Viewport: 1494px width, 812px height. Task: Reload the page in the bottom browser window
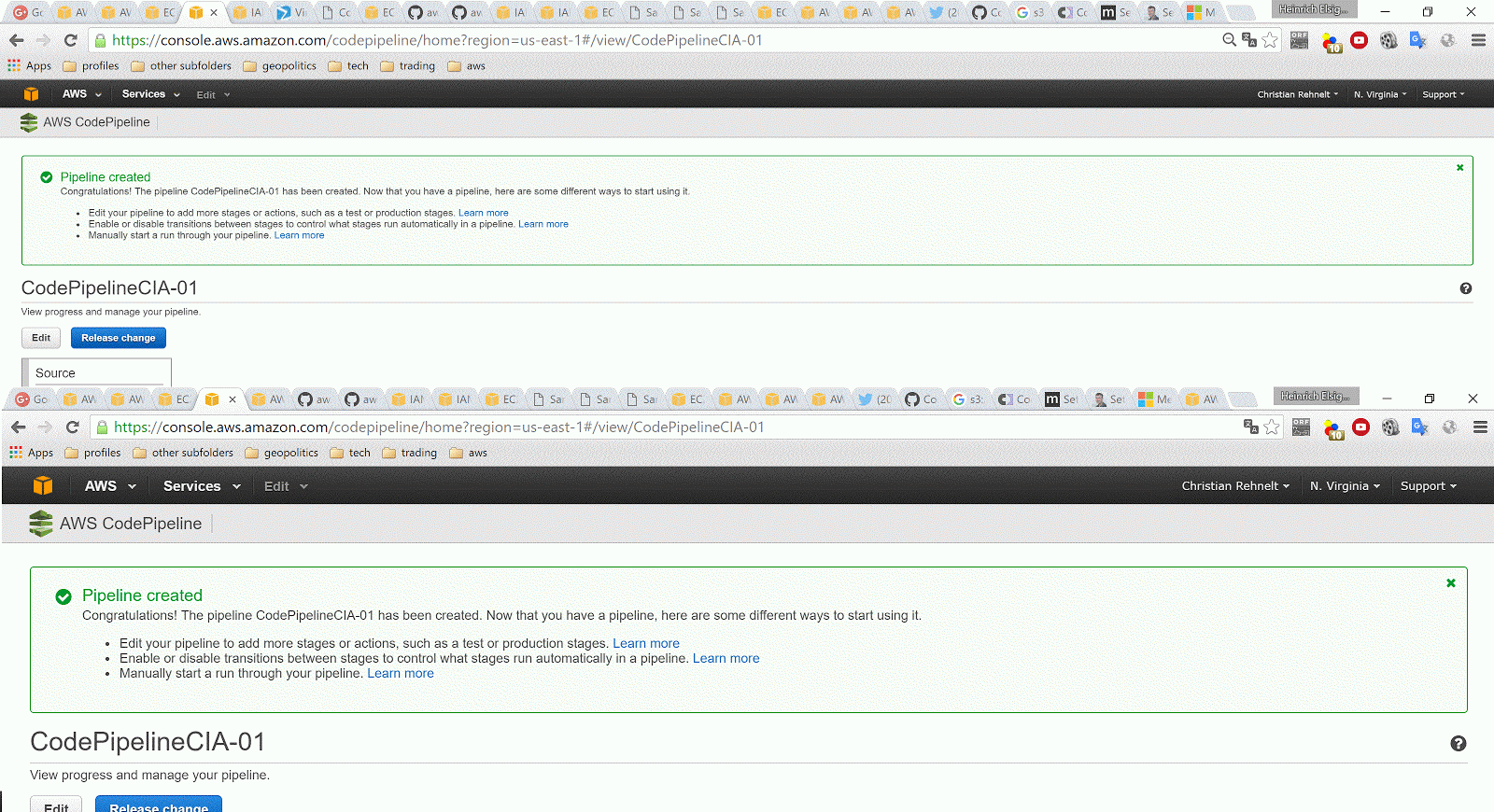tap(72, 427)
